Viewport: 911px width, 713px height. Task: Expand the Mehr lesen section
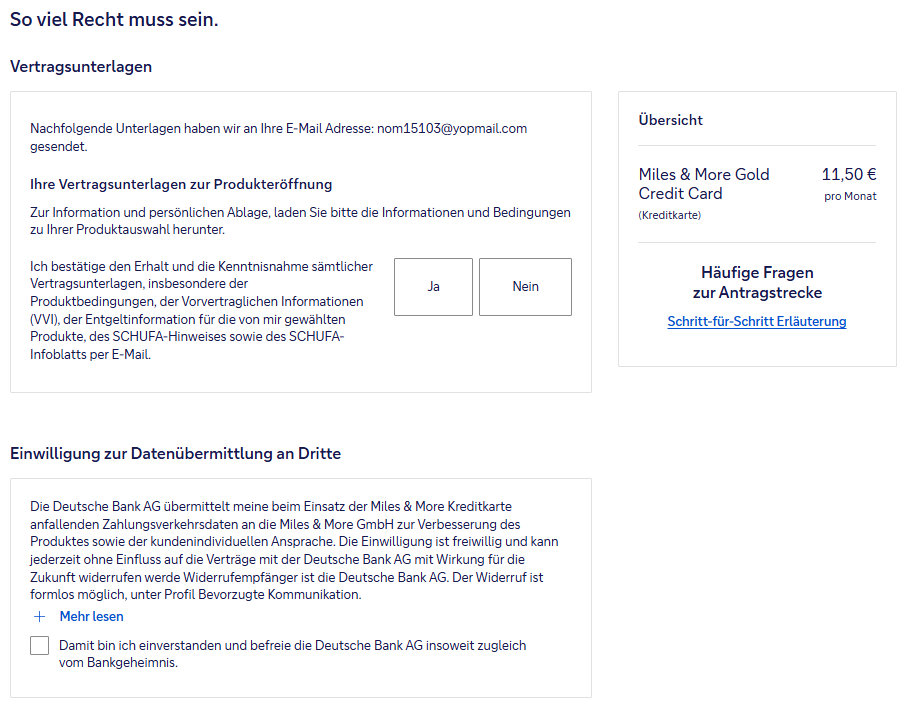click(91, 617)
